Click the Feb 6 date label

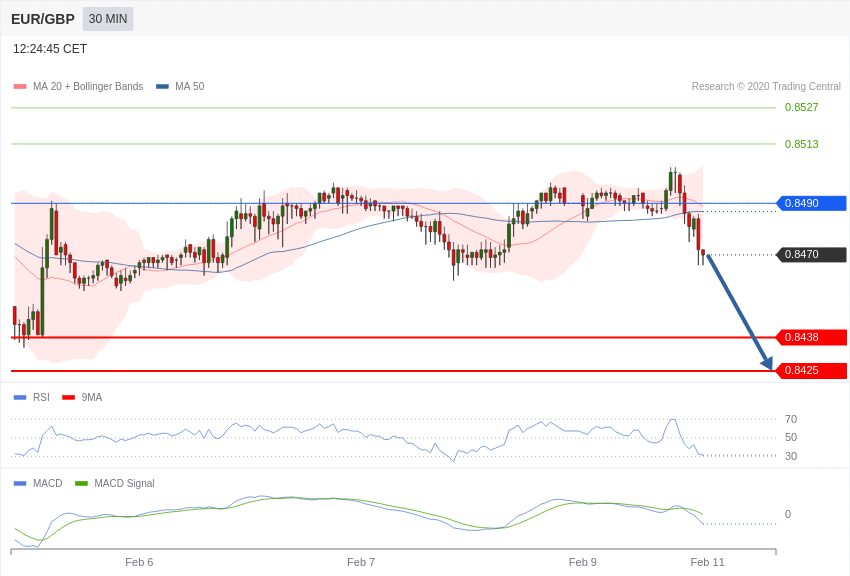click(139, 562)
